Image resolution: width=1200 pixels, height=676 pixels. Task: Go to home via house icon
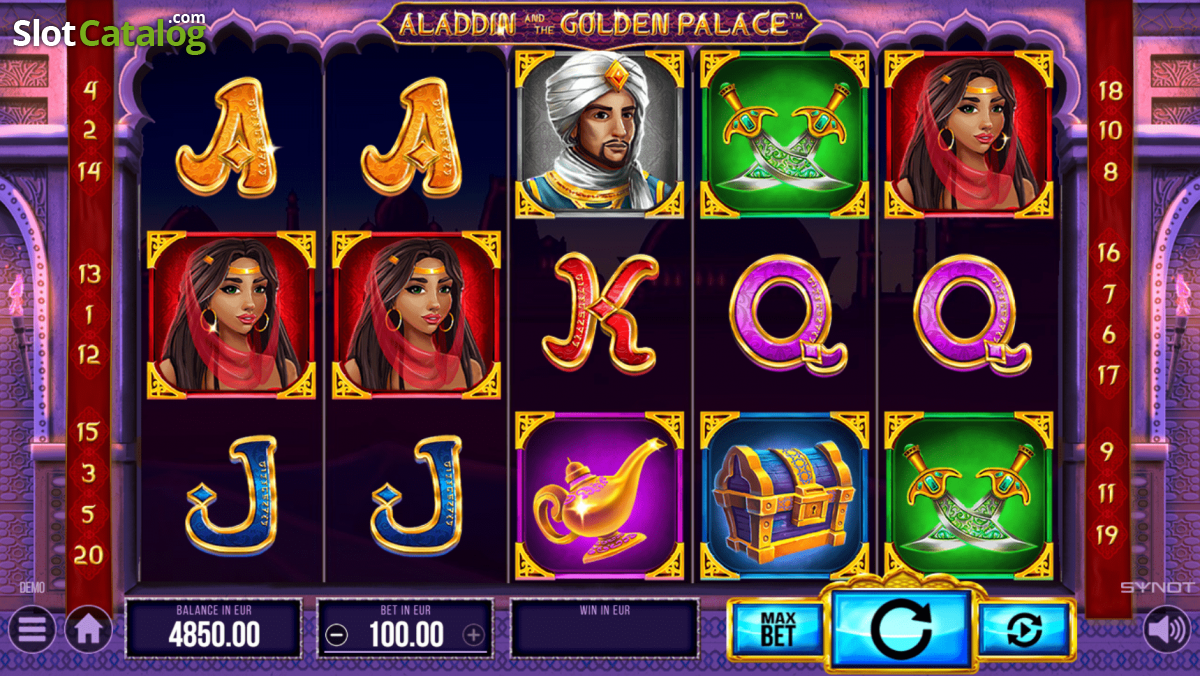tap(89, 629)
